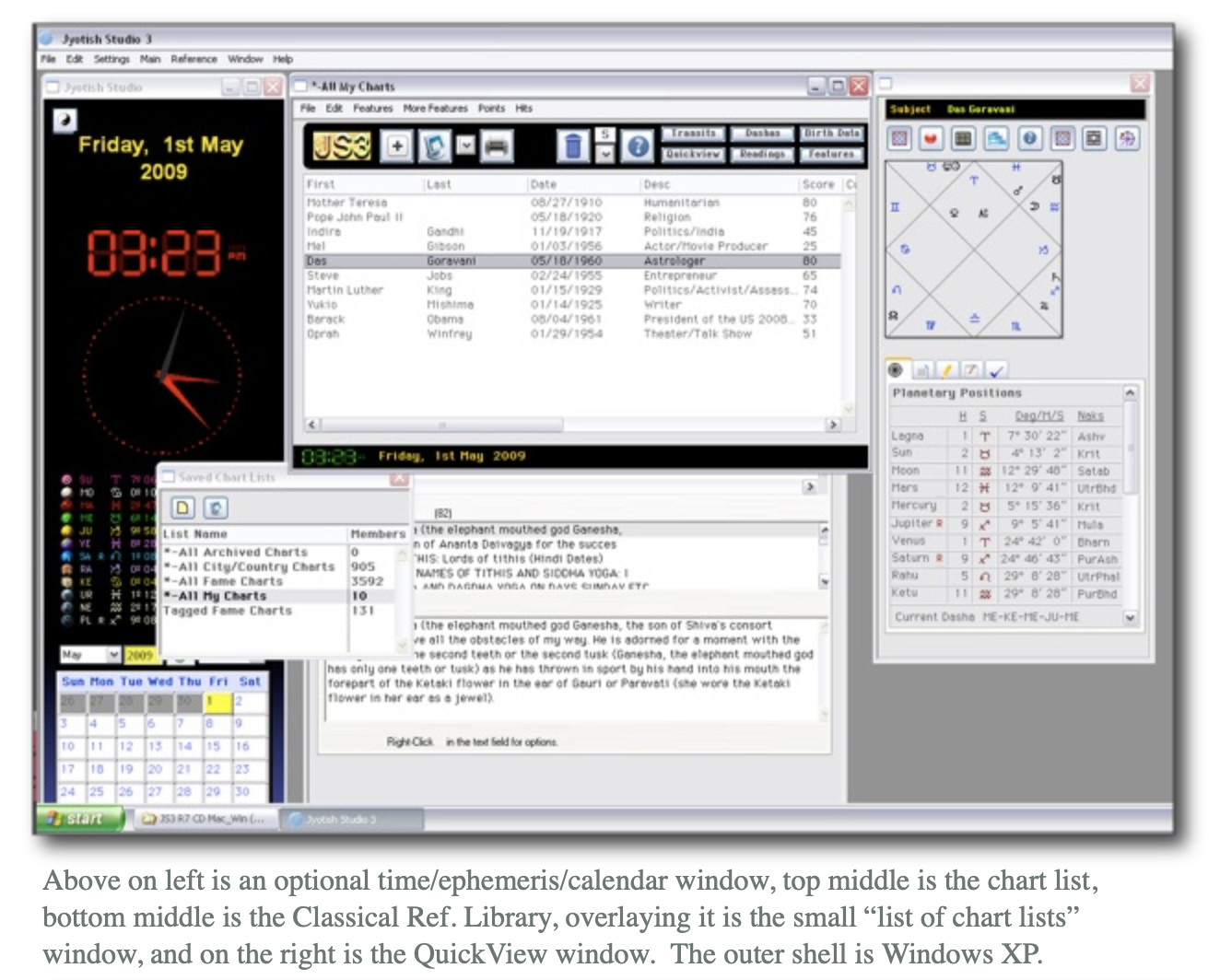The image size is (1220, 980).
Task: Click the red icon in QuickView toolbar
Action: (931, 138)
